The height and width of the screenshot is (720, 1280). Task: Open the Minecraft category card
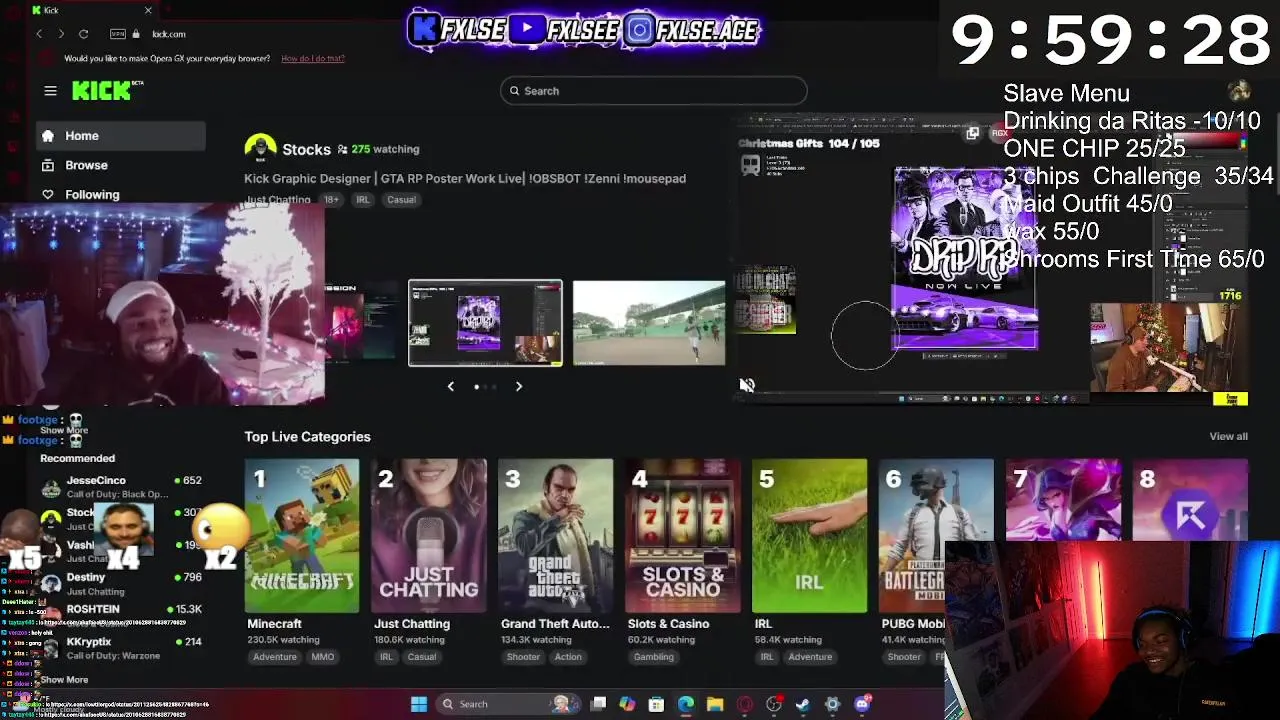tap(302, 535)
